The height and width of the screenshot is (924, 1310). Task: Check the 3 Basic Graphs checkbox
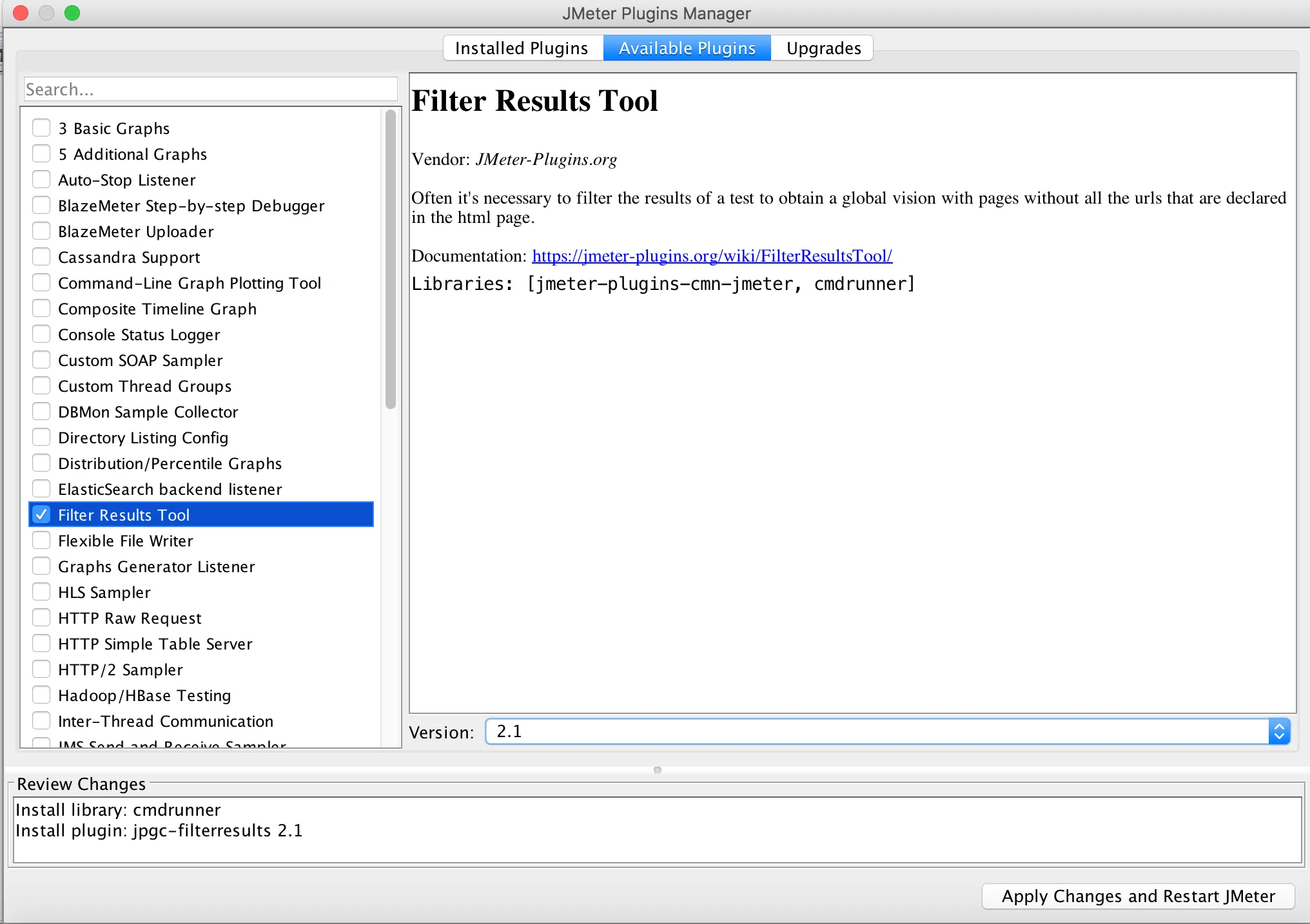41,128
